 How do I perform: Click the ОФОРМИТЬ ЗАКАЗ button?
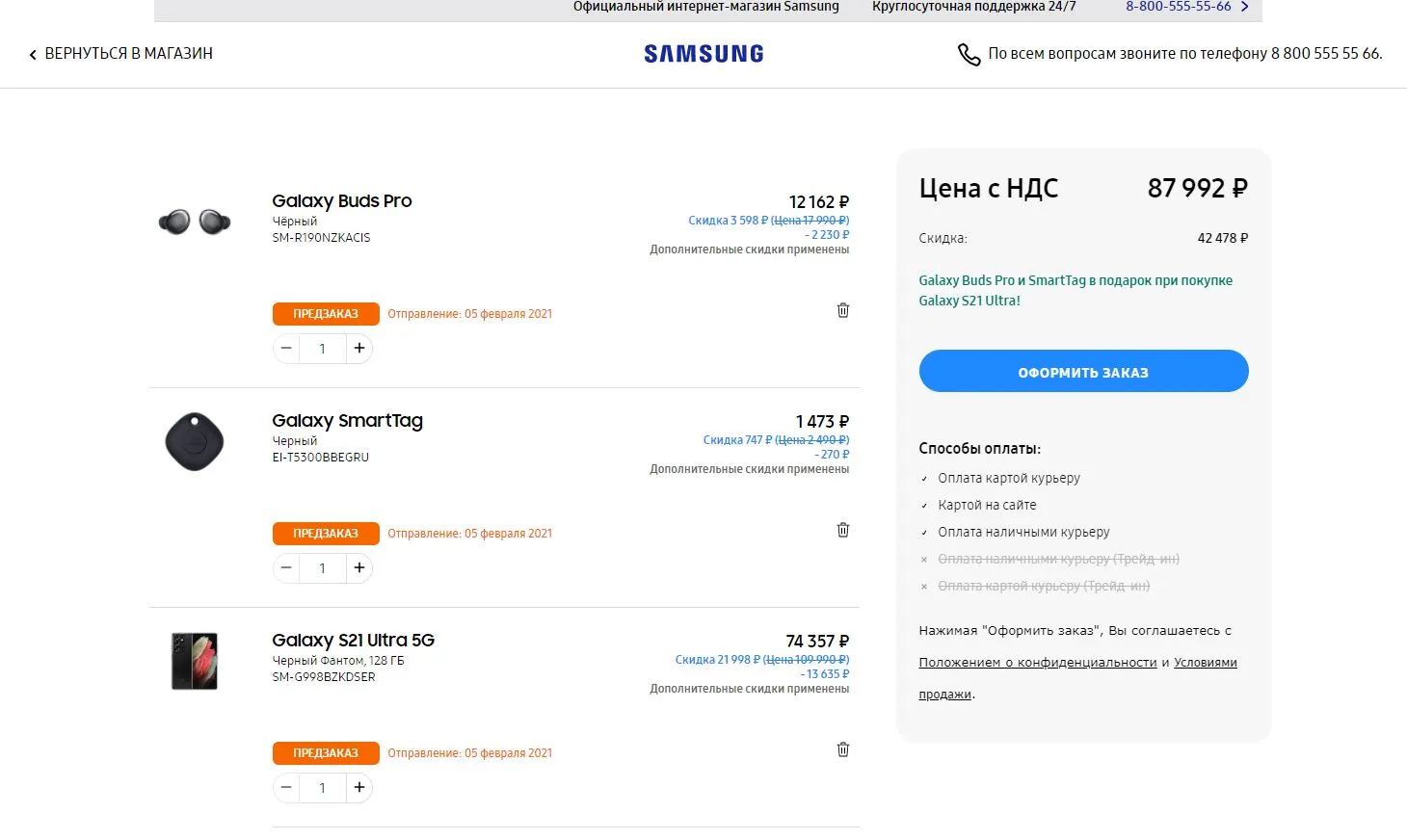1083,372
